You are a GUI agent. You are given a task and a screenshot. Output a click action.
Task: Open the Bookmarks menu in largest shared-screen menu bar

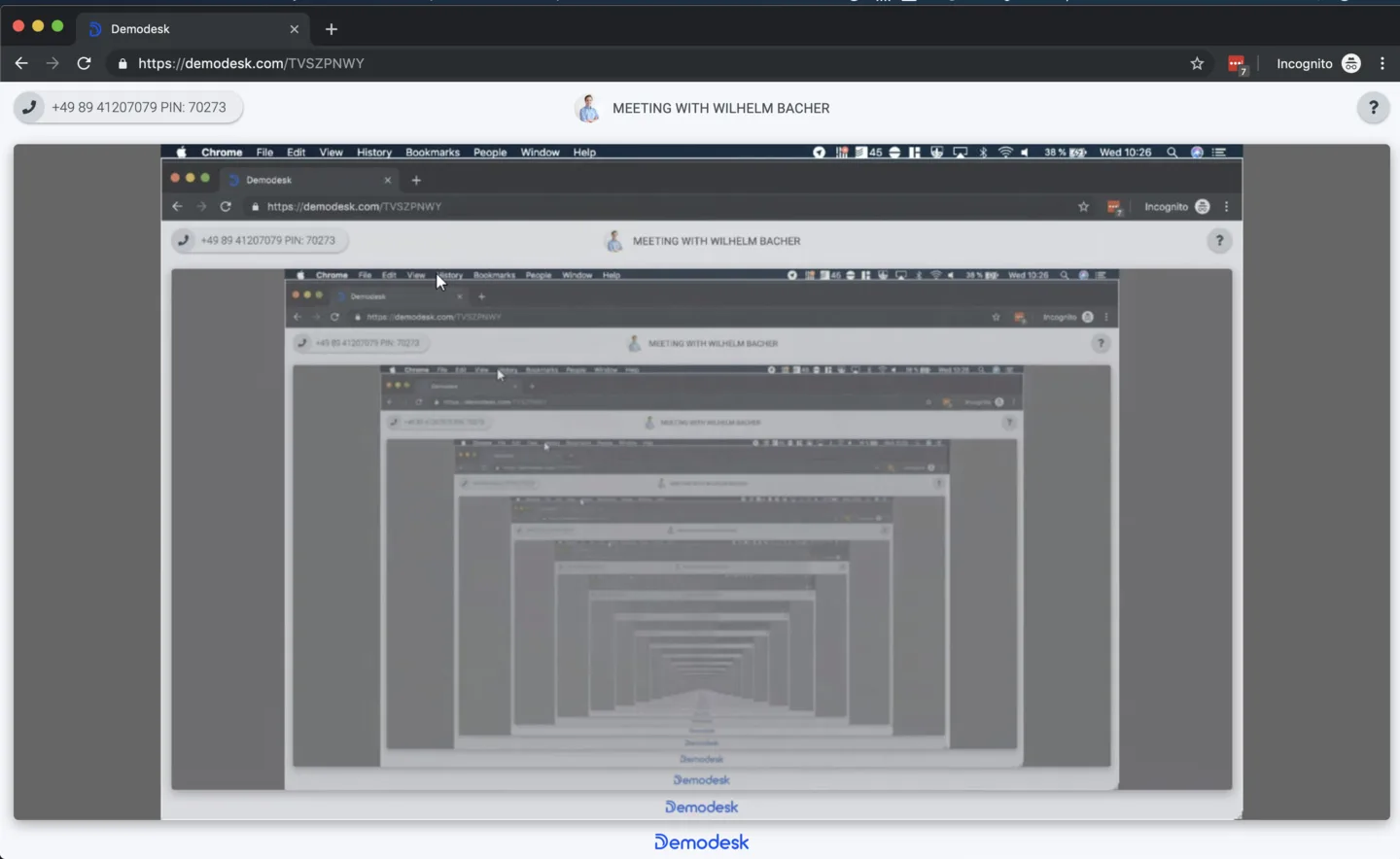tap(433, 153)
